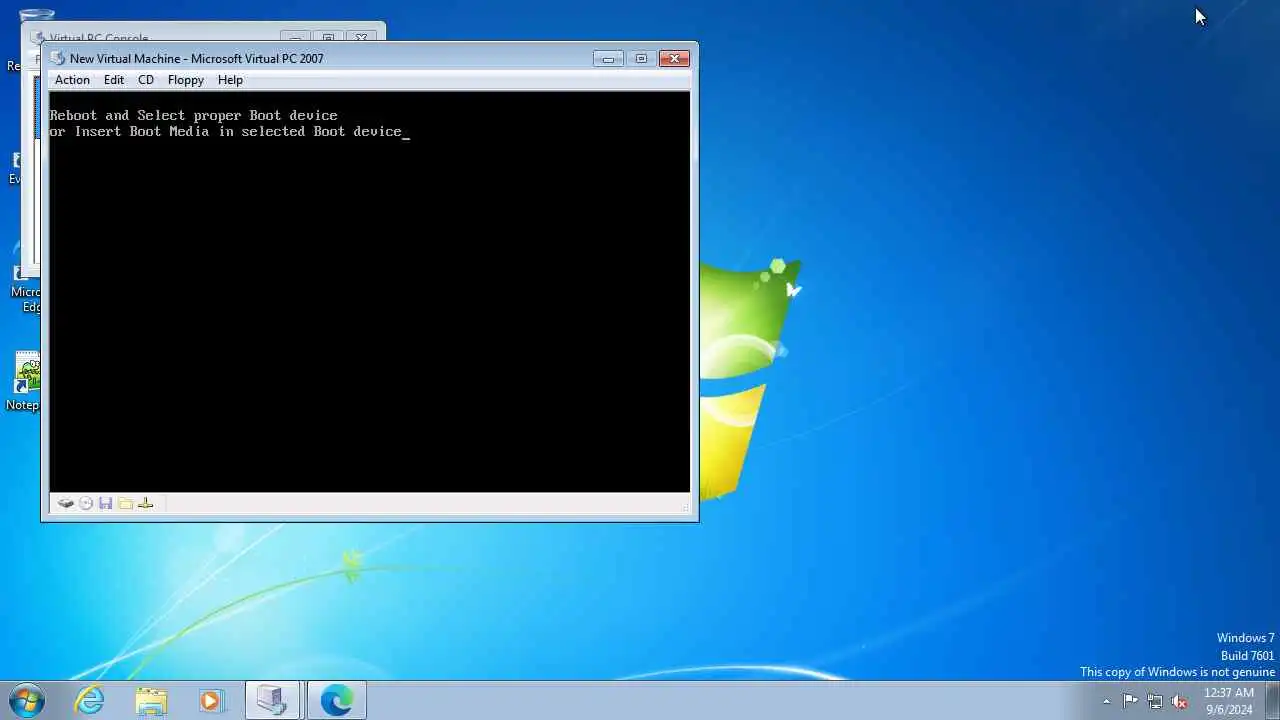1280x720 pixels.
Task: Minimize the New Virtual Machine window
Action: point(608,59)
